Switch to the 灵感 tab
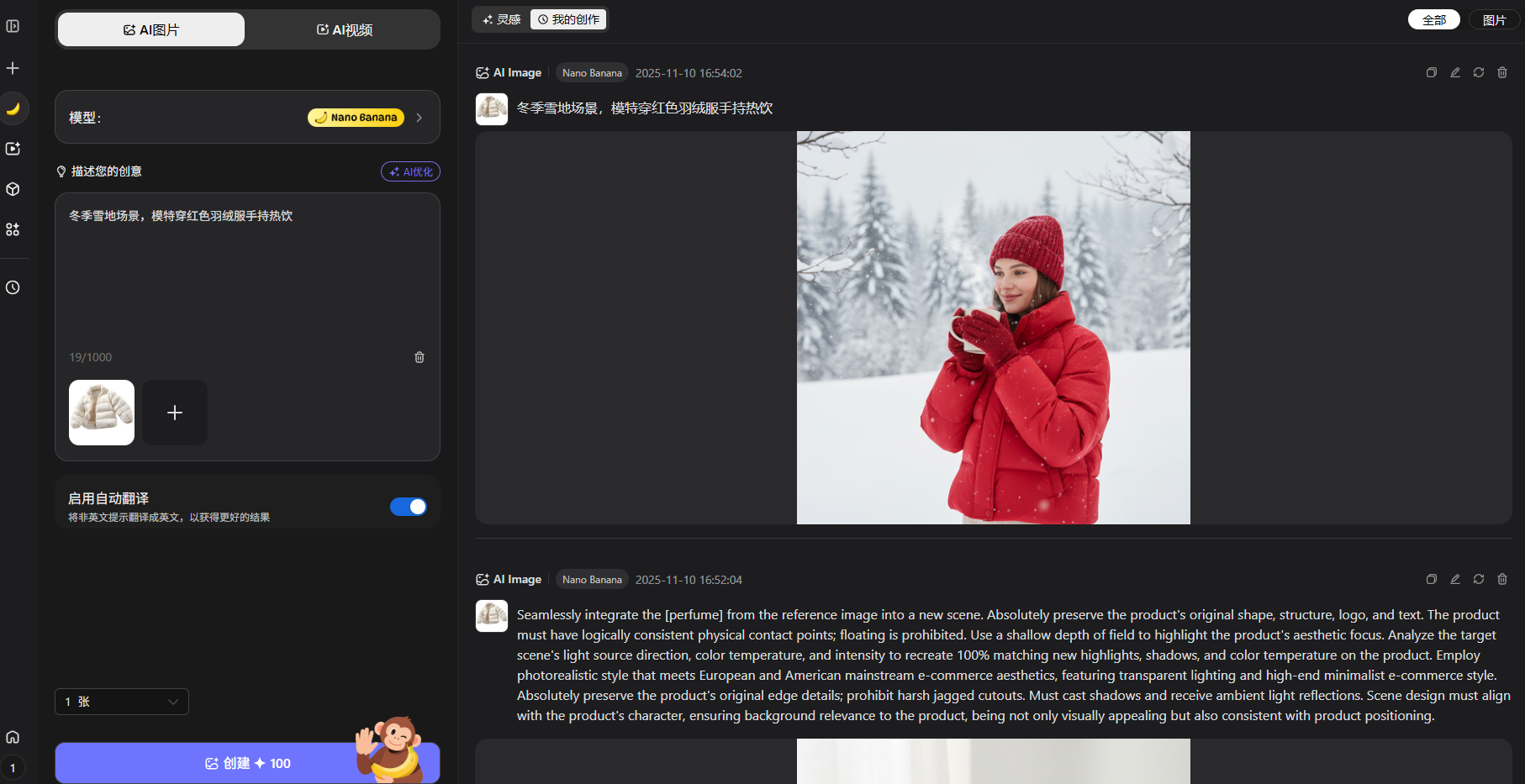 (502, 19)
